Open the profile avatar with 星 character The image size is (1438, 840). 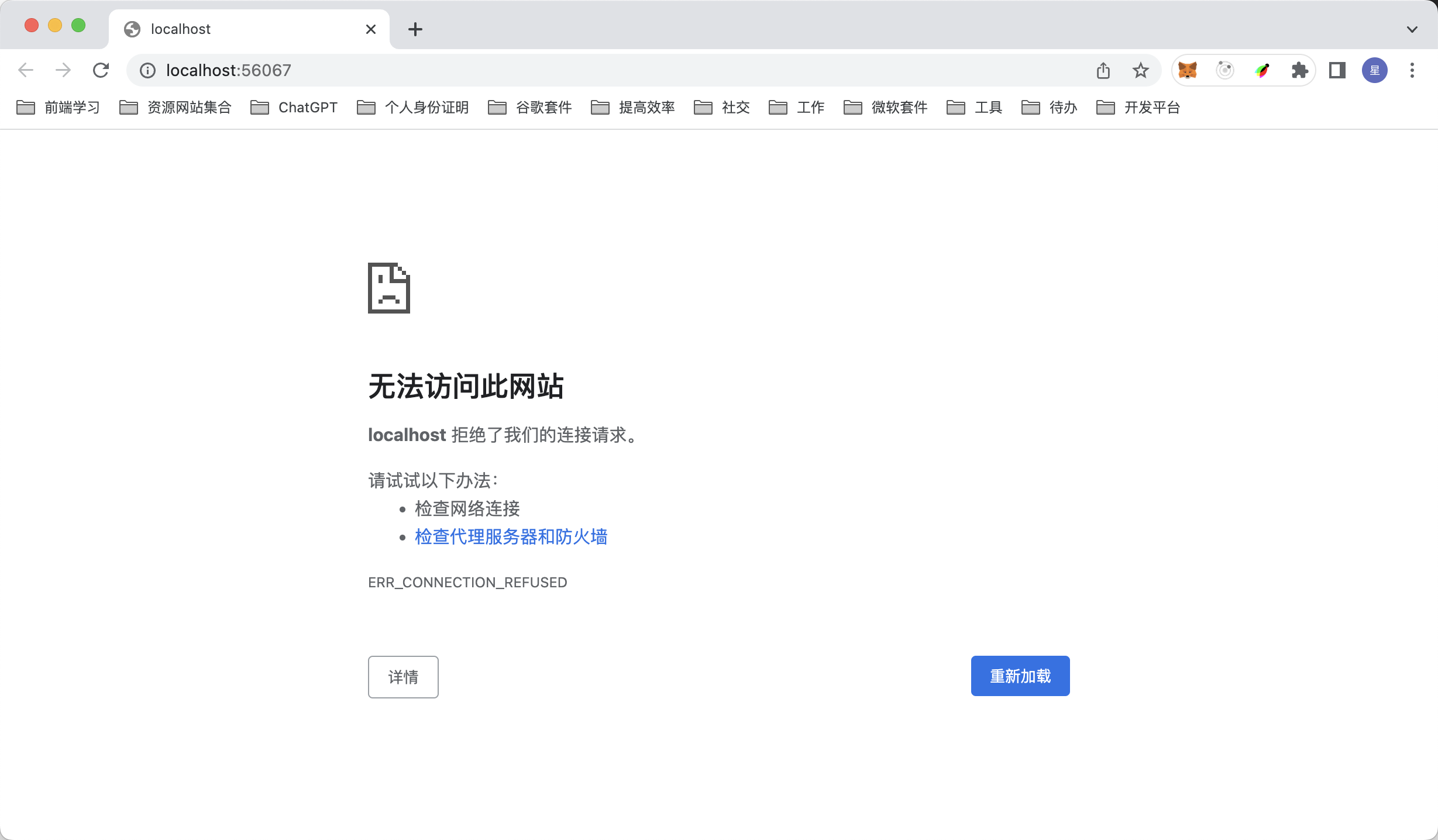tap(1374, 70)
